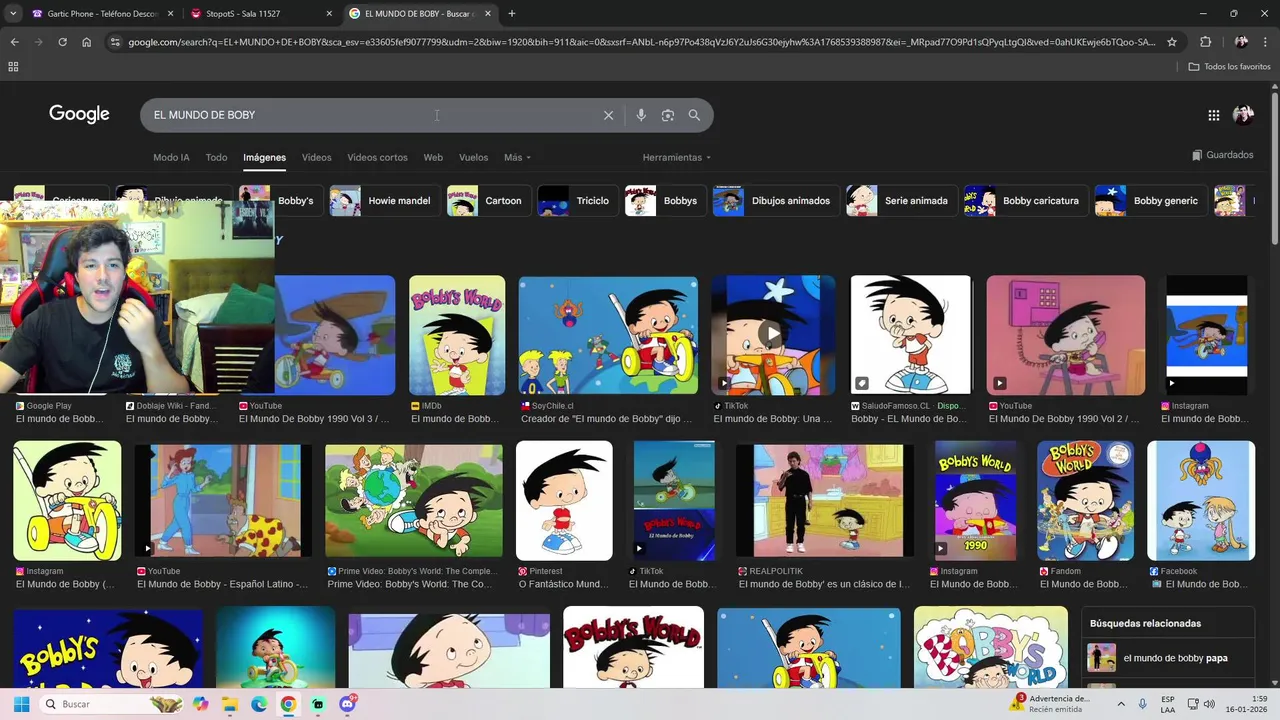Open the Chrome profile avatar in the toolbar
1280x720 pixels.
click(1241, 42)
